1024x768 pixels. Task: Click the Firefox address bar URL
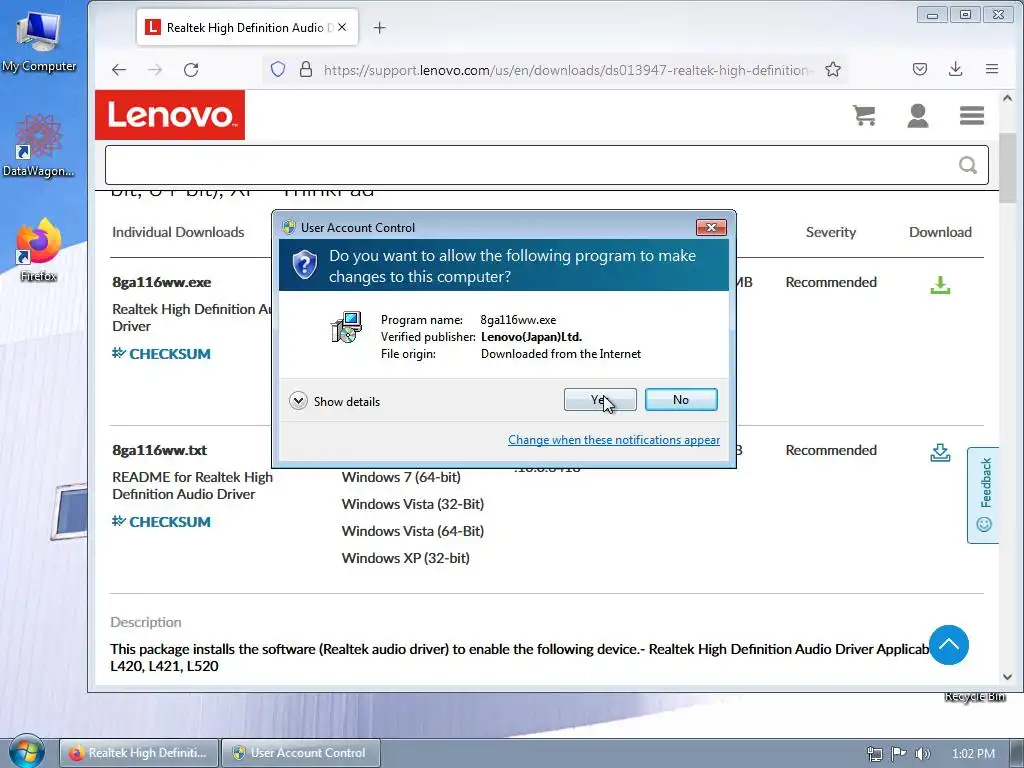[568, 70]
